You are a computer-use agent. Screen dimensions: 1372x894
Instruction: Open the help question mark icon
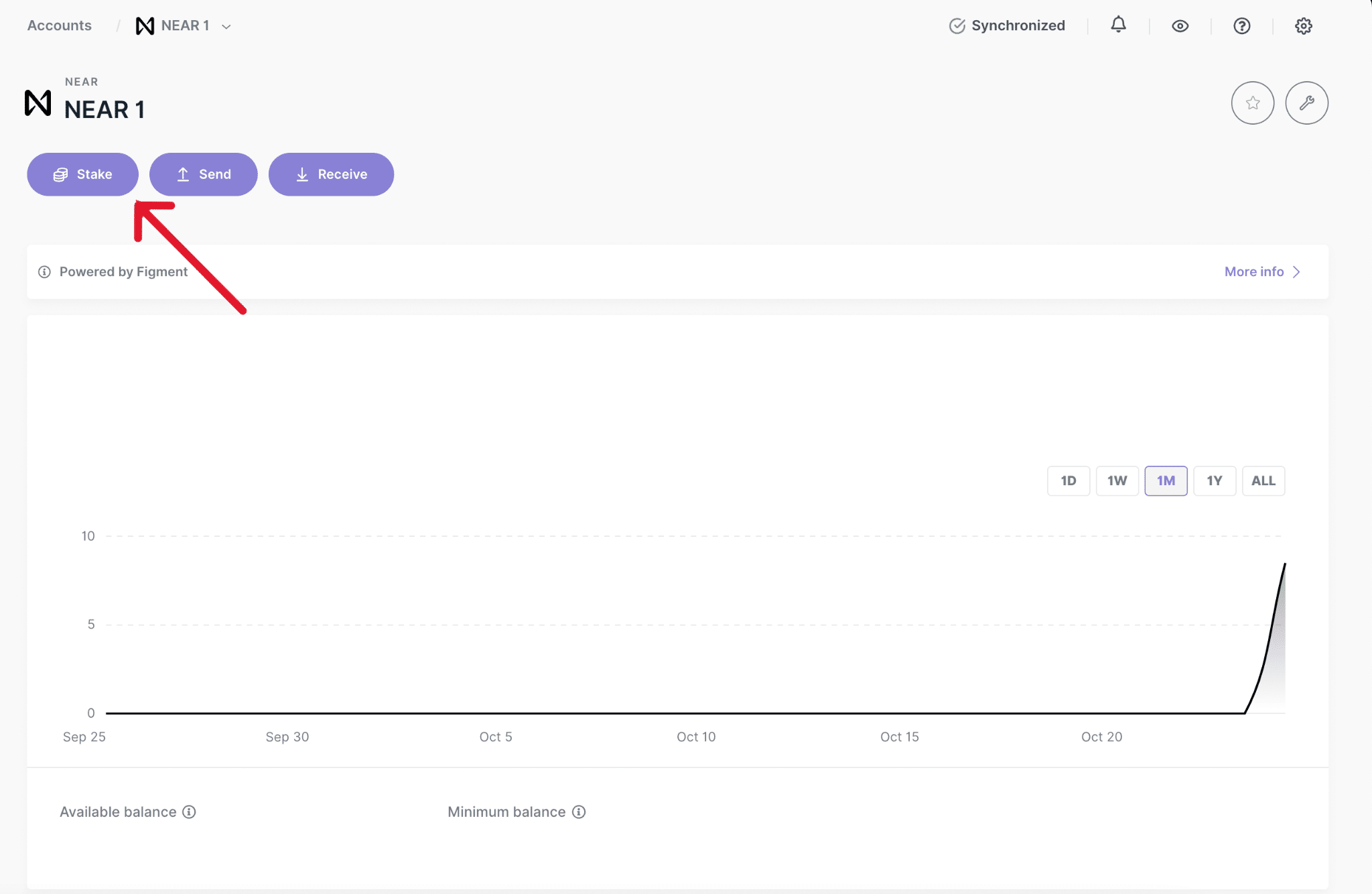(x=1241, y=26)
